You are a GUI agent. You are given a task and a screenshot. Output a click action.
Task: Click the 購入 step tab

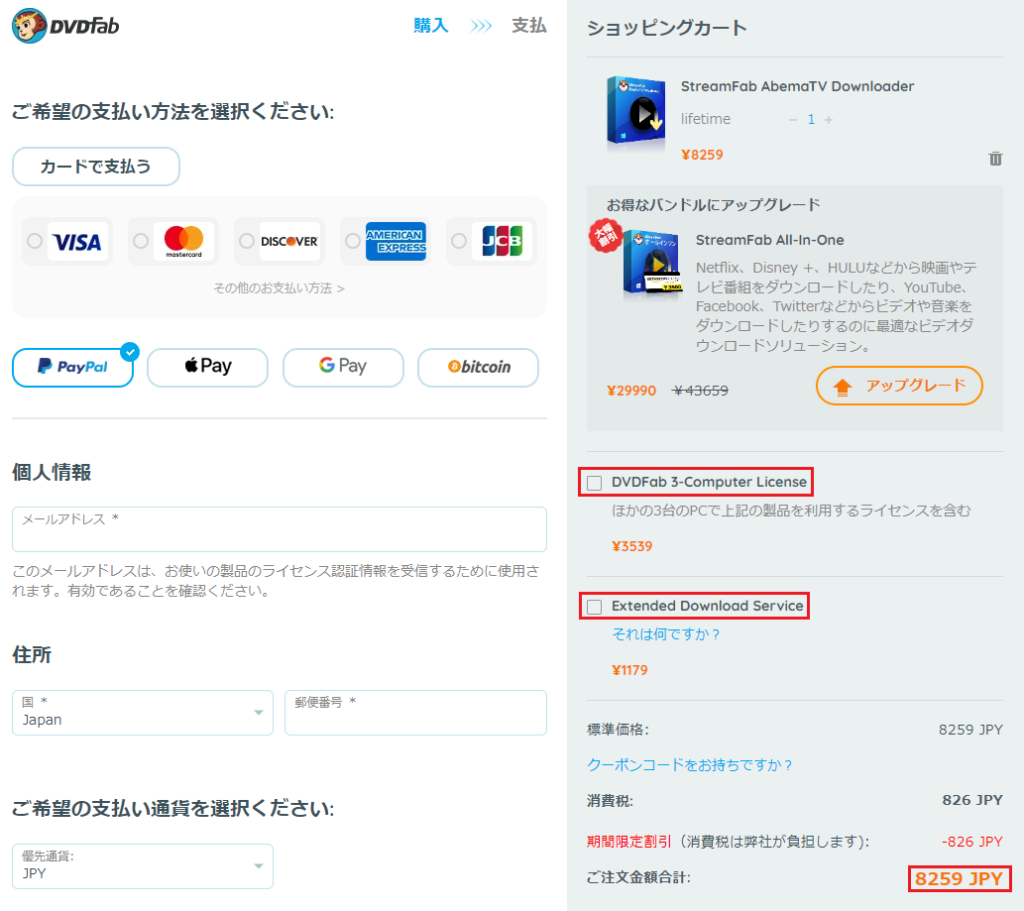[431, 25]
